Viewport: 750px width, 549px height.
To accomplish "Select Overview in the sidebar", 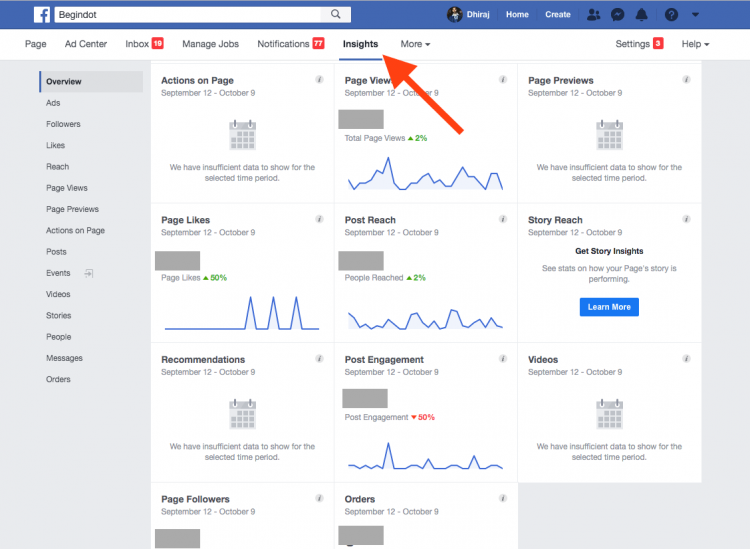I will point(91,81).
